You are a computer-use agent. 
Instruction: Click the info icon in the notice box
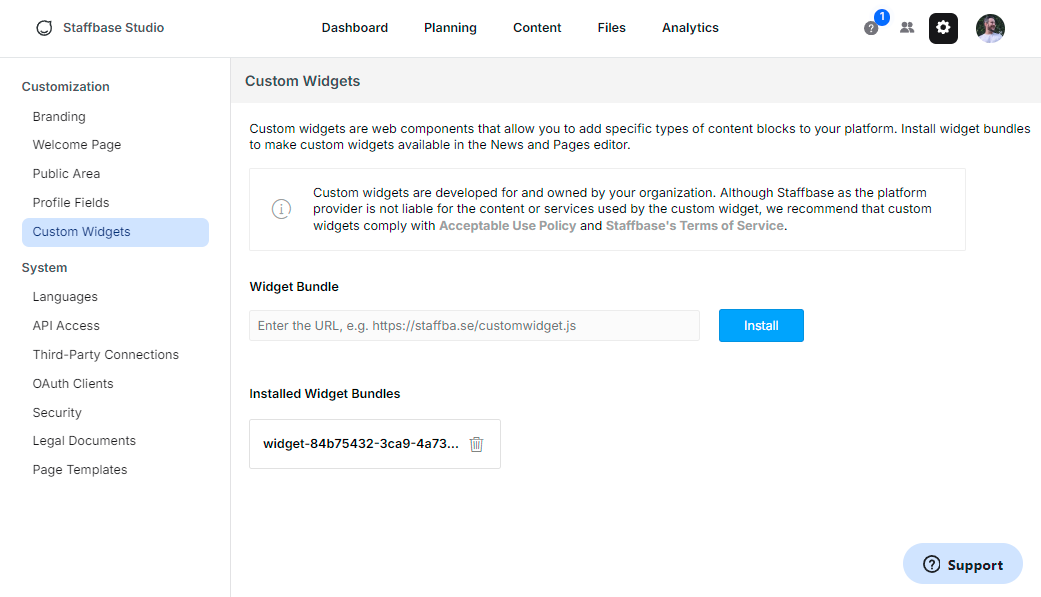(x=281, y=209)
